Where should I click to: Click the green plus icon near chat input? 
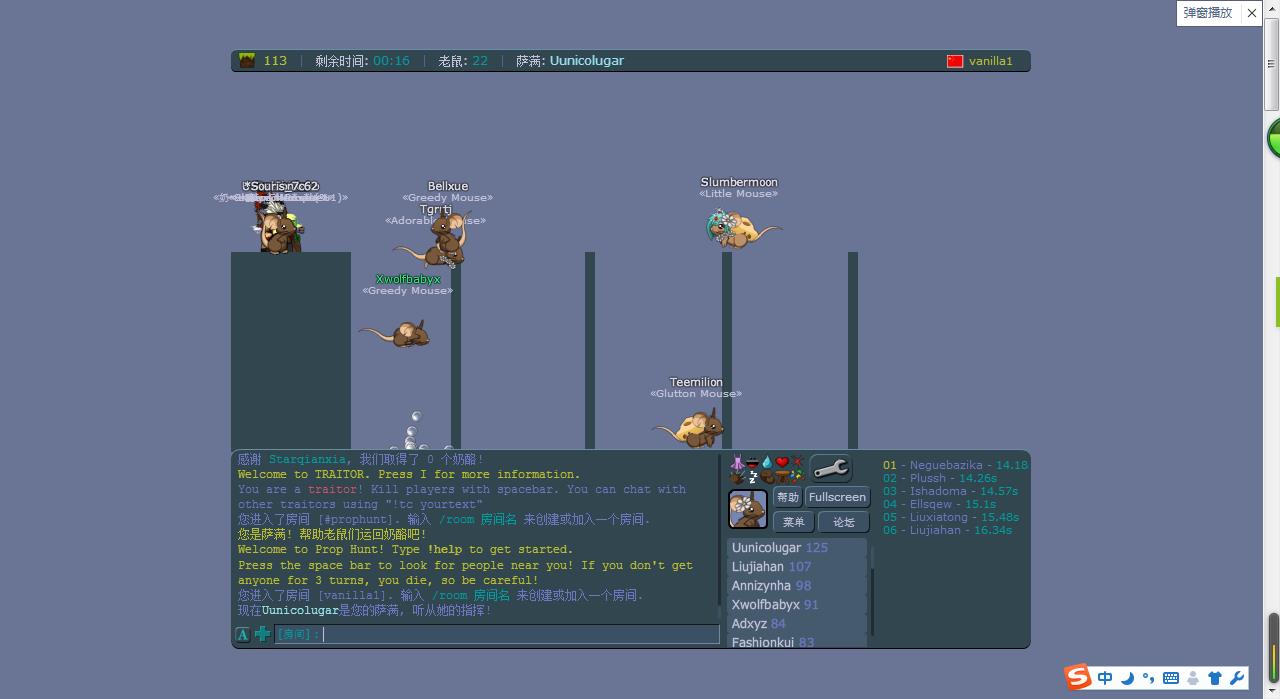click(262, 634)
